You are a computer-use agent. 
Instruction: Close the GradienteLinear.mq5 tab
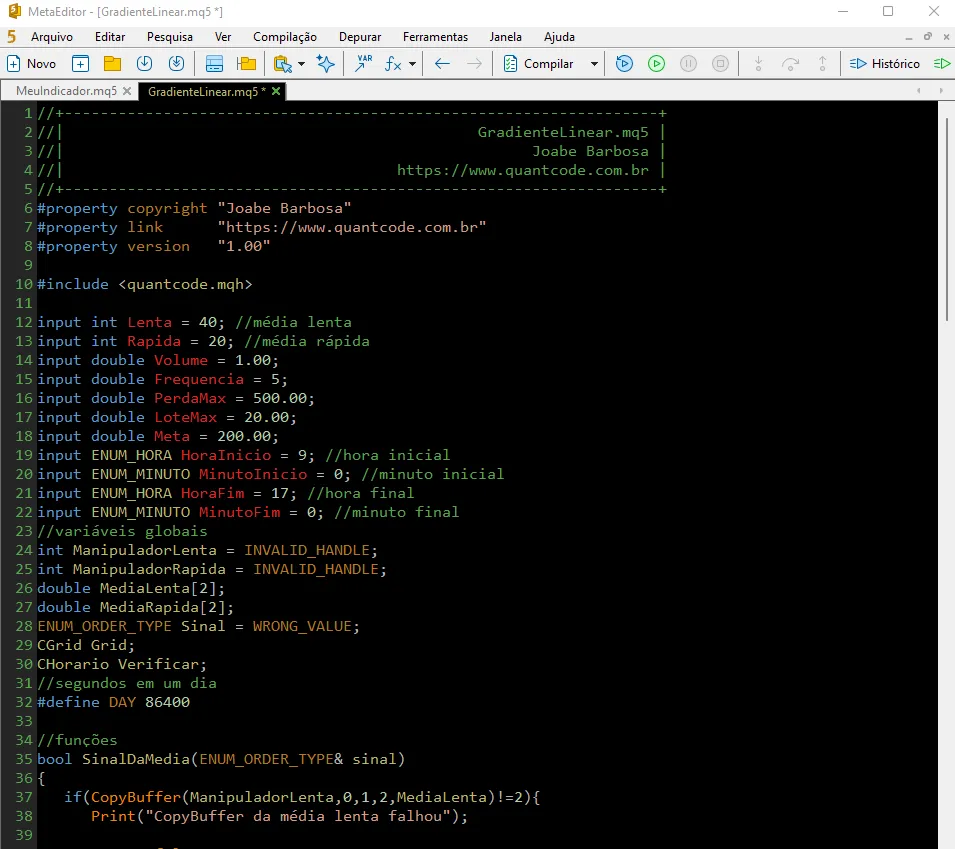[276, 91]
